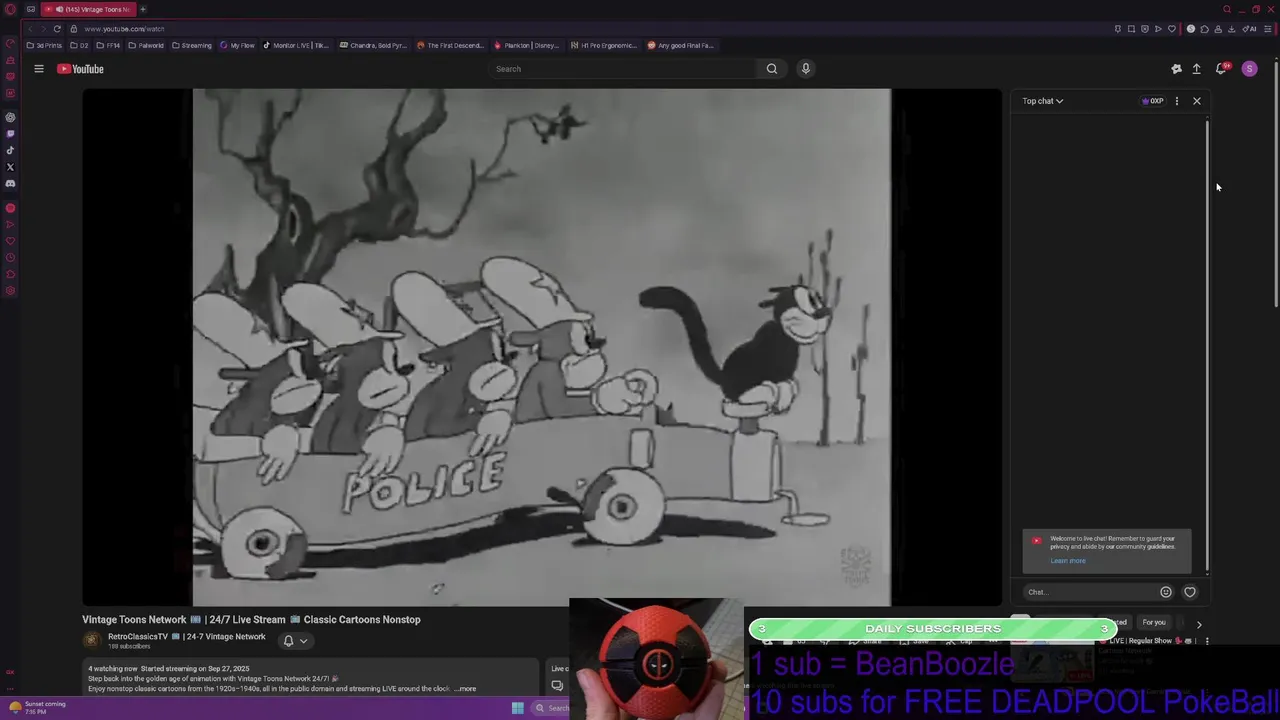Click the police cartoon video player
Viewport: 1280px width, 720px height.
pyautogui.click(x=541, y=347)
